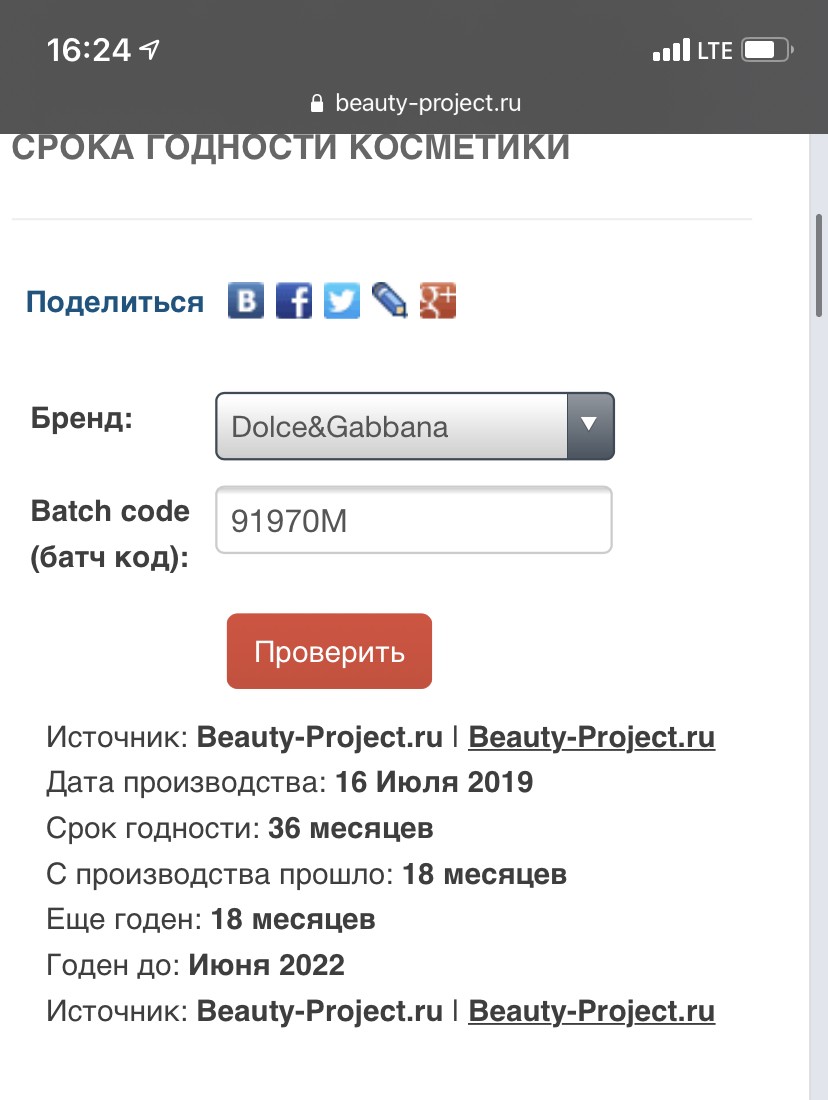Image resolution: width=828 pixels, height=1100 pixels.
Task: Tap the padlock icon beside the URL
Action: pyautogui.click(x=318, y=103)
